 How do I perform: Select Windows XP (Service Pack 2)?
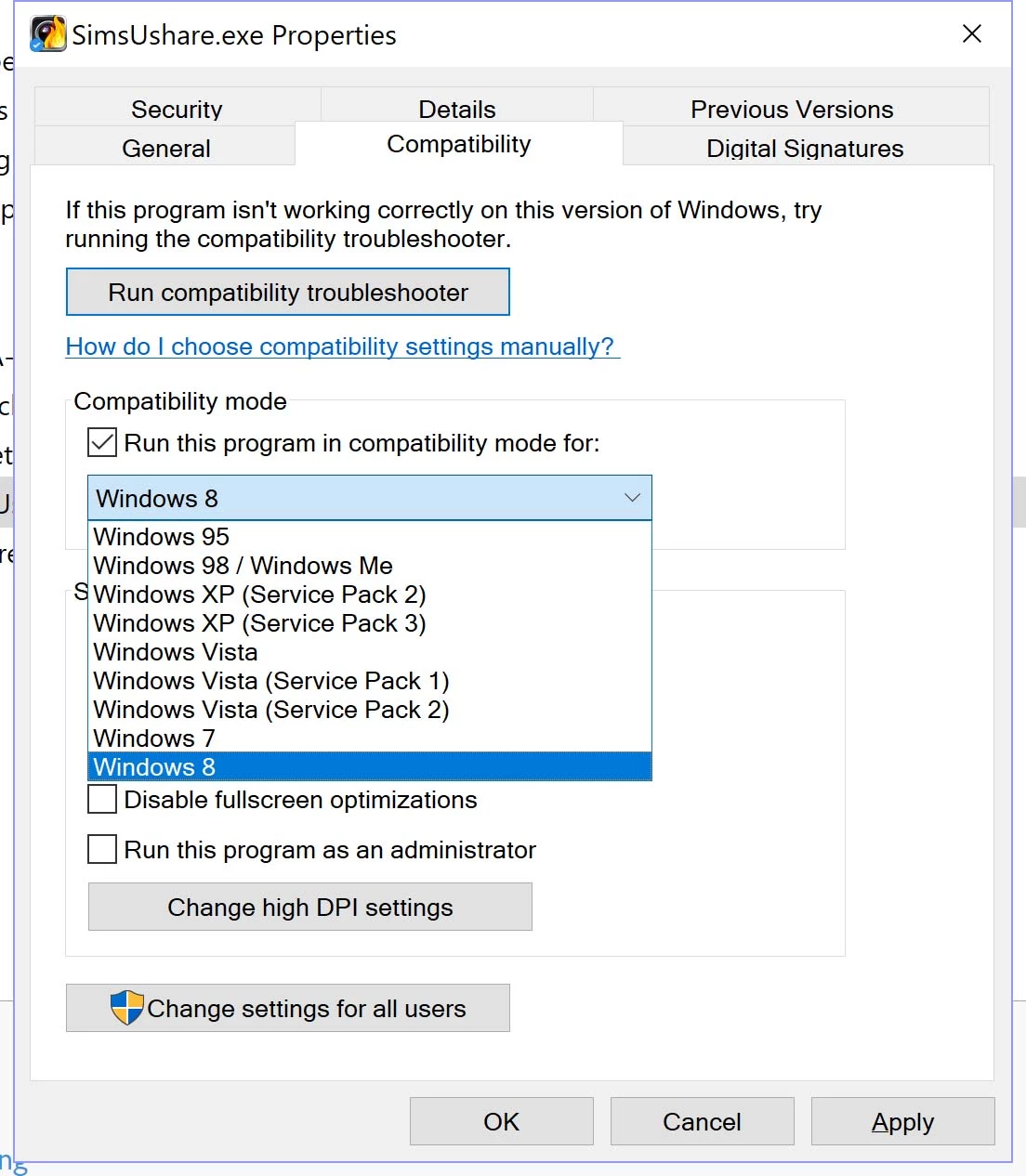pos(370,595)
